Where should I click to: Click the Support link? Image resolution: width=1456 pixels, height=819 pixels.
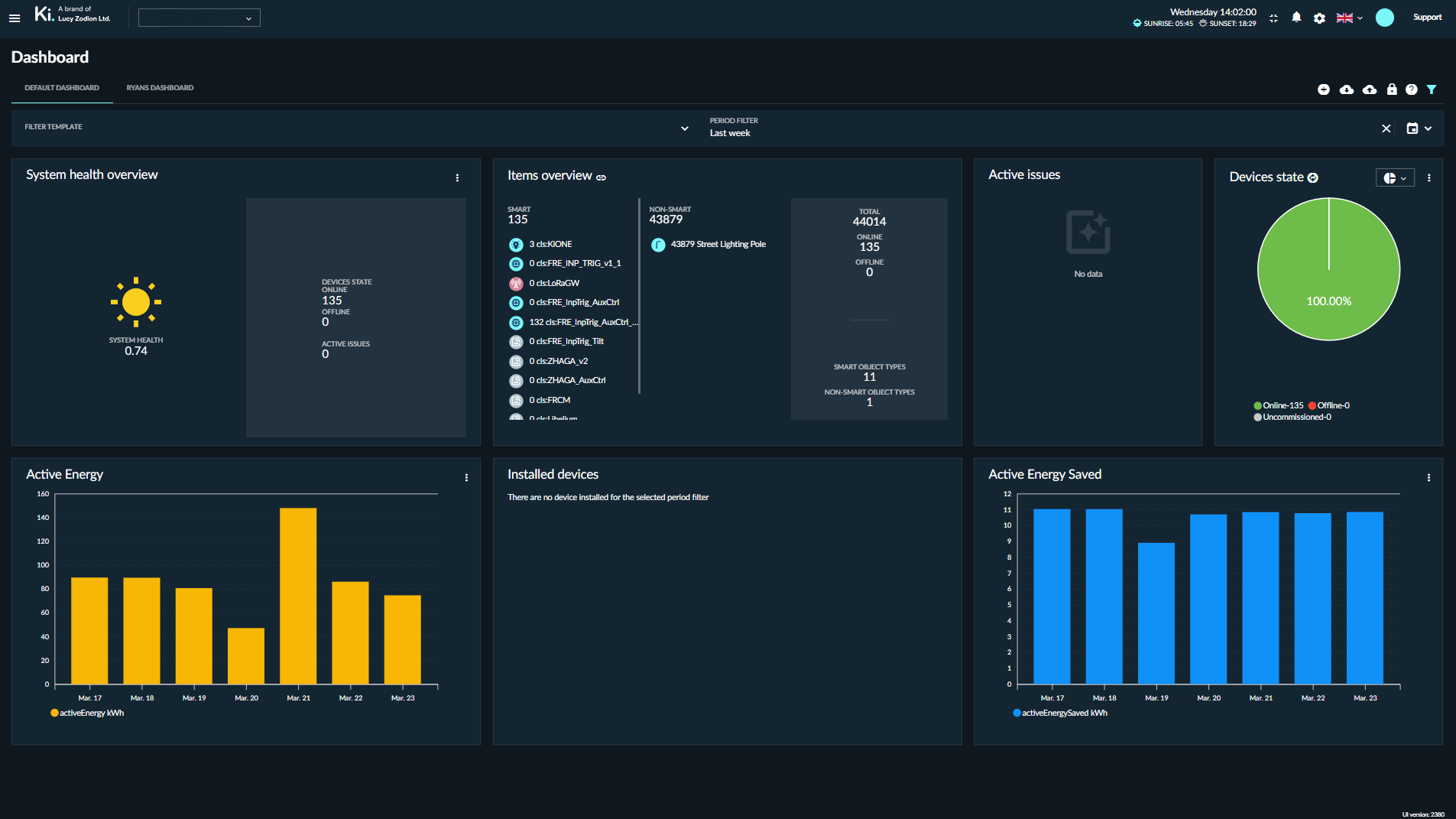1427,17
